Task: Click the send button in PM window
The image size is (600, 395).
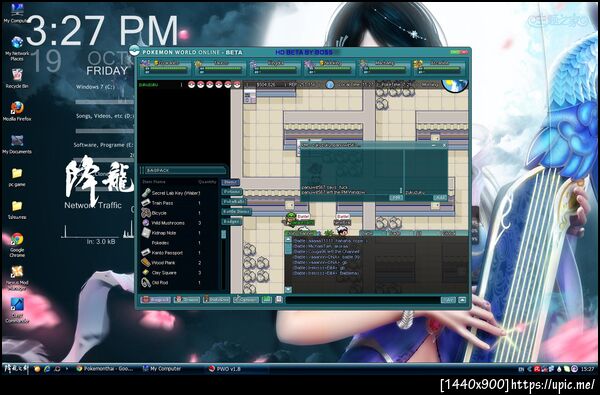Action: coord(396,198)
